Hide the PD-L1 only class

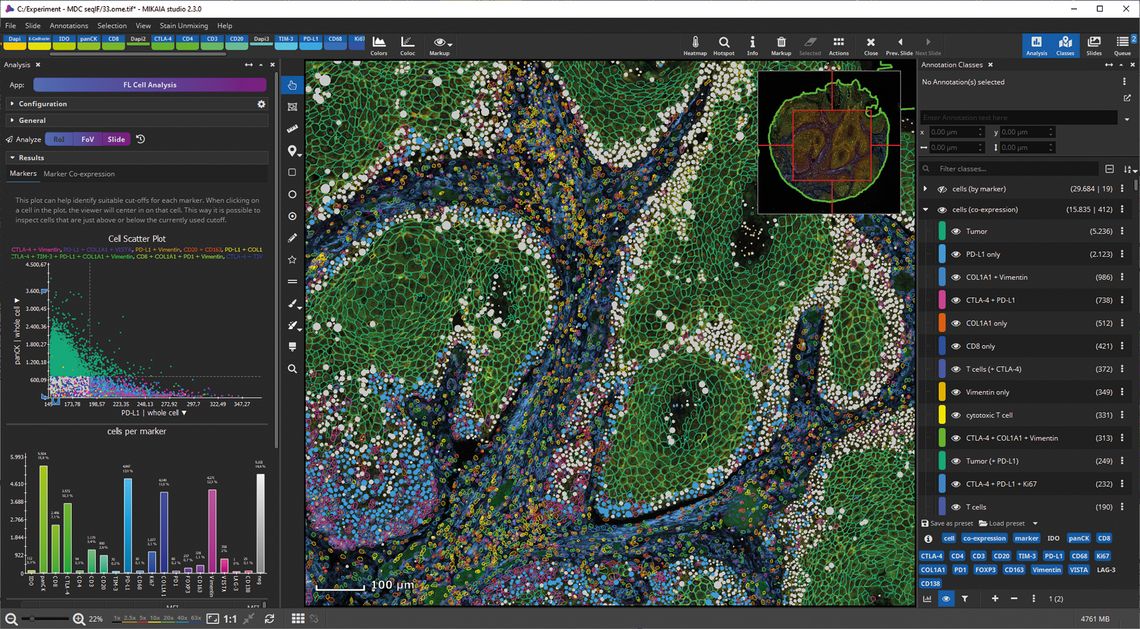tap(955, 254)
